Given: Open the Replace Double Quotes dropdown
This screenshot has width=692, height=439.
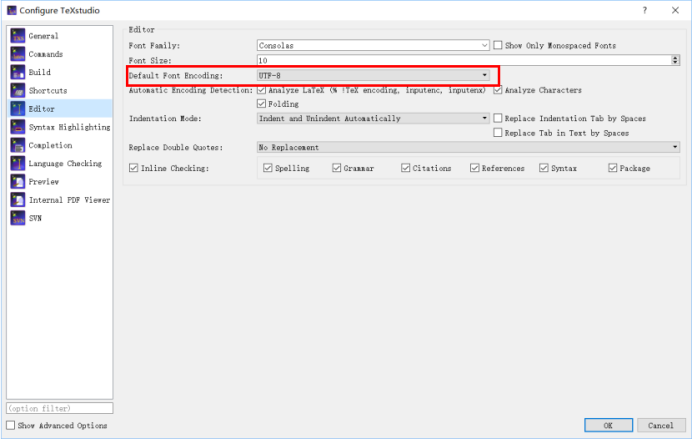Looking at the screenshot, I should 468,147.
